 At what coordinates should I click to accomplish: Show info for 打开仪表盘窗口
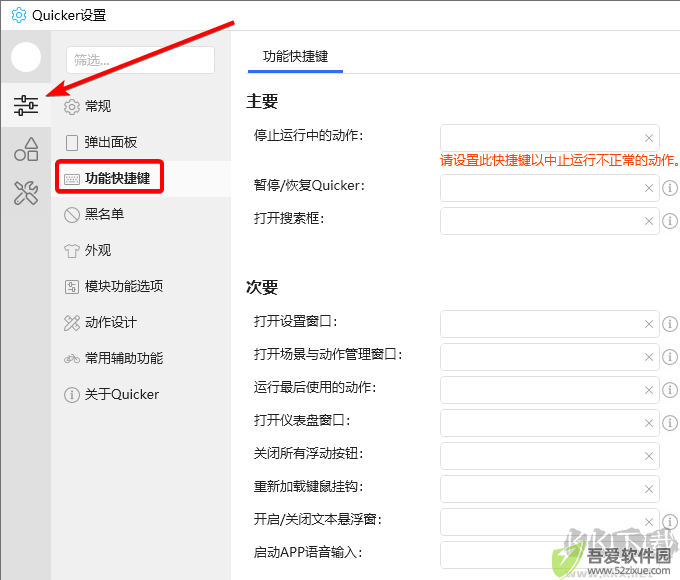(670, 423)
